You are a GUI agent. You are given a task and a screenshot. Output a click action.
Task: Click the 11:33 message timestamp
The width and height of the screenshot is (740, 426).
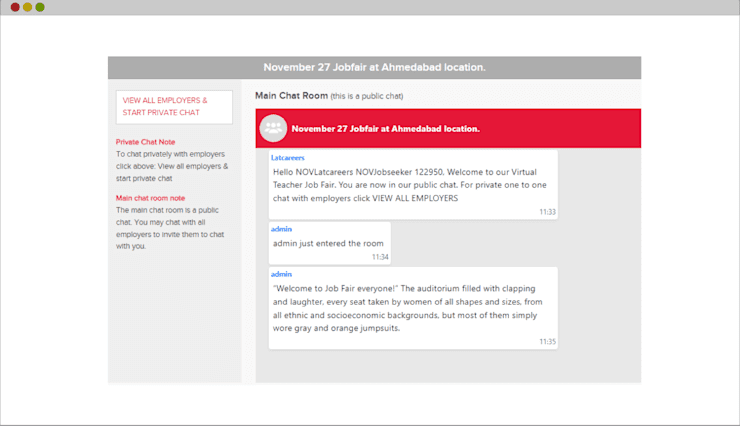(x=547, y=212)
